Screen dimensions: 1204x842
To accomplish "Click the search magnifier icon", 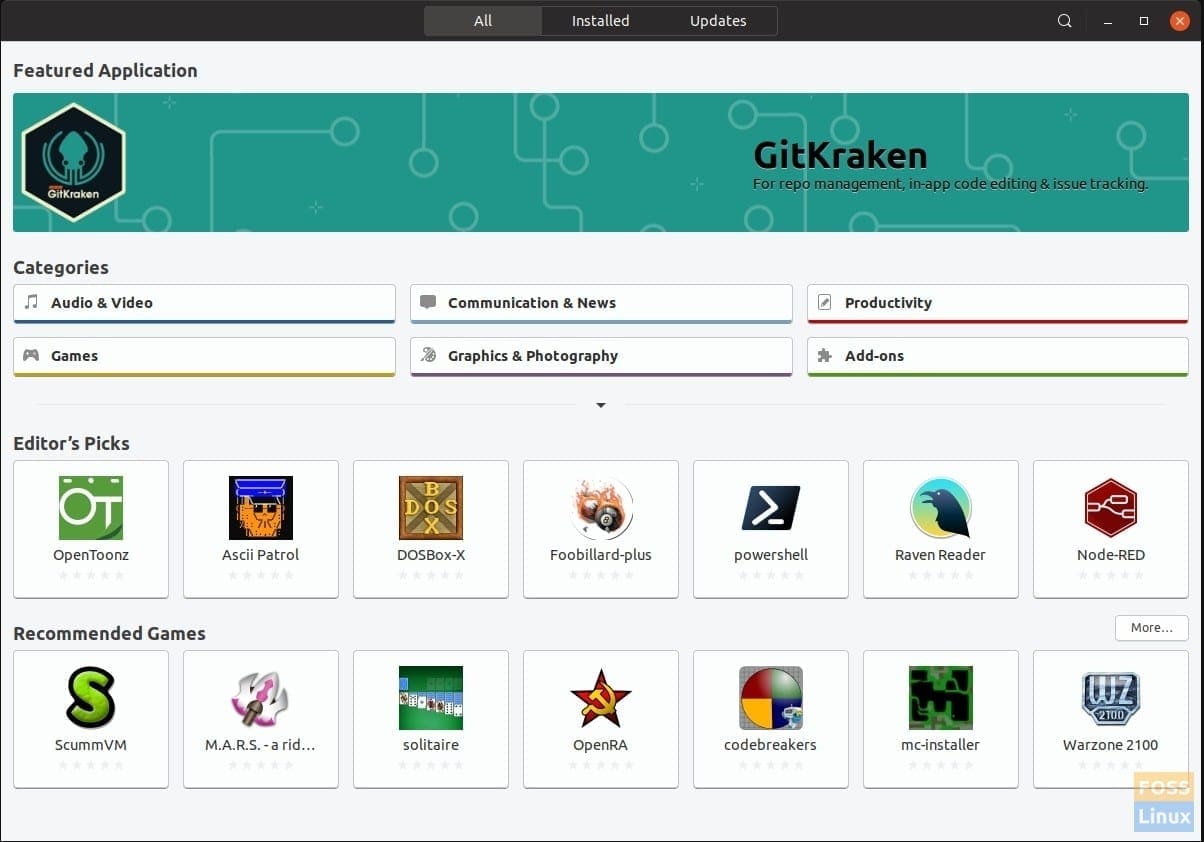I will (x=1065, y=21).
